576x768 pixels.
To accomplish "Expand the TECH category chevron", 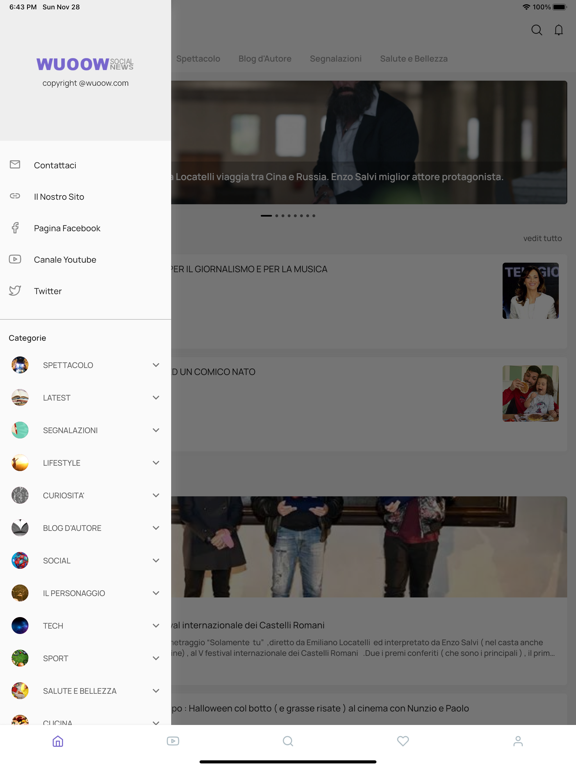I will (156, 625).
